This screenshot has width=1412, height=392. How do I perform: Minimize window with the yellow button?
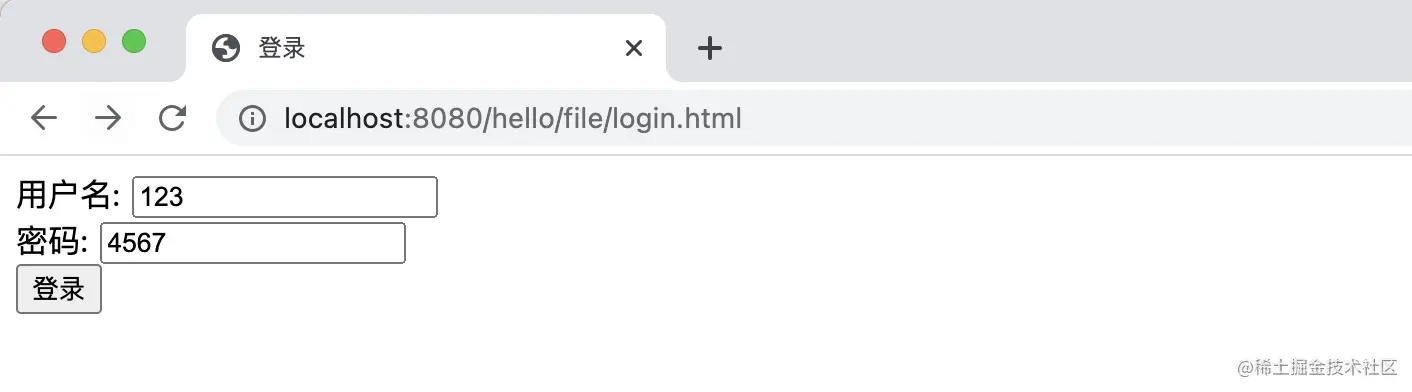(x=94, y=42)
